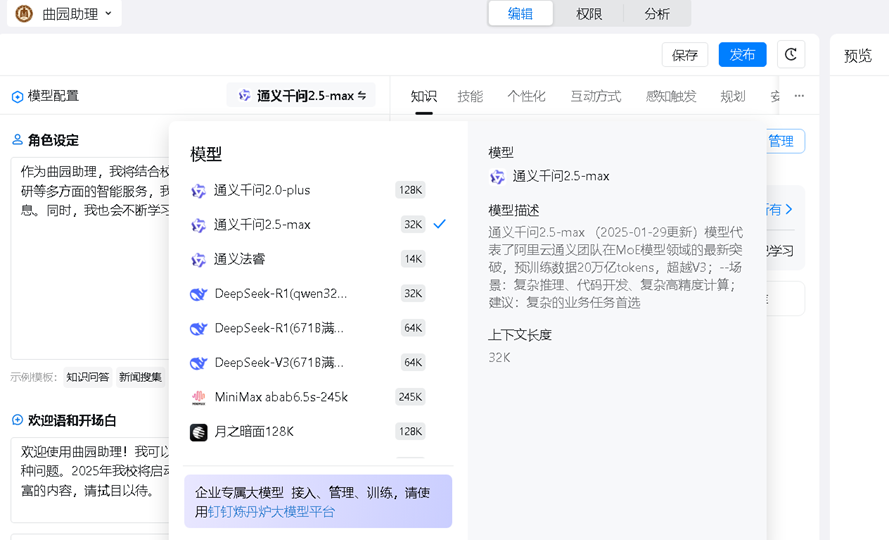The width and height of the screenshot is (889, 540).
Task: Switch to the 权限 tab
Action: click(588, 14)
